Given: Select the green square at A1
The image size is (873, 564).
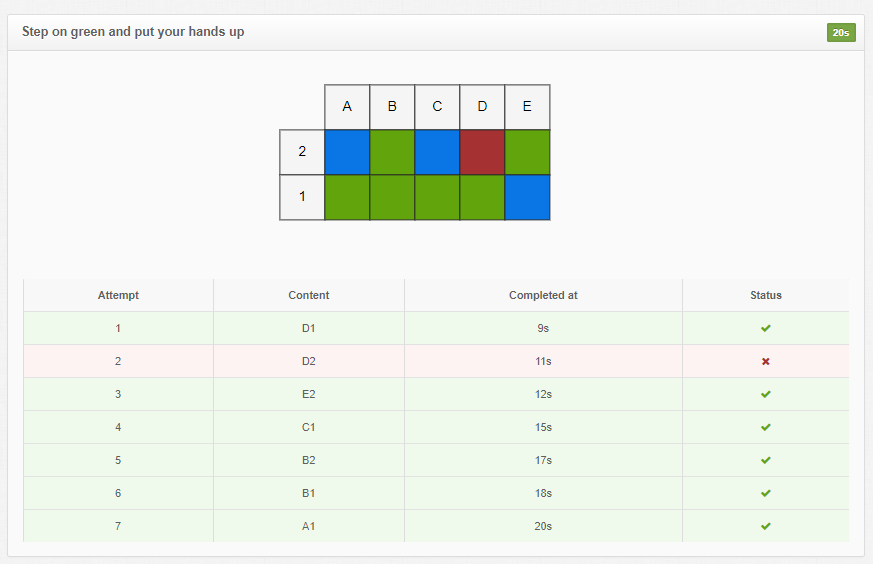Looking at the screenshot, I should click(347, 197).
